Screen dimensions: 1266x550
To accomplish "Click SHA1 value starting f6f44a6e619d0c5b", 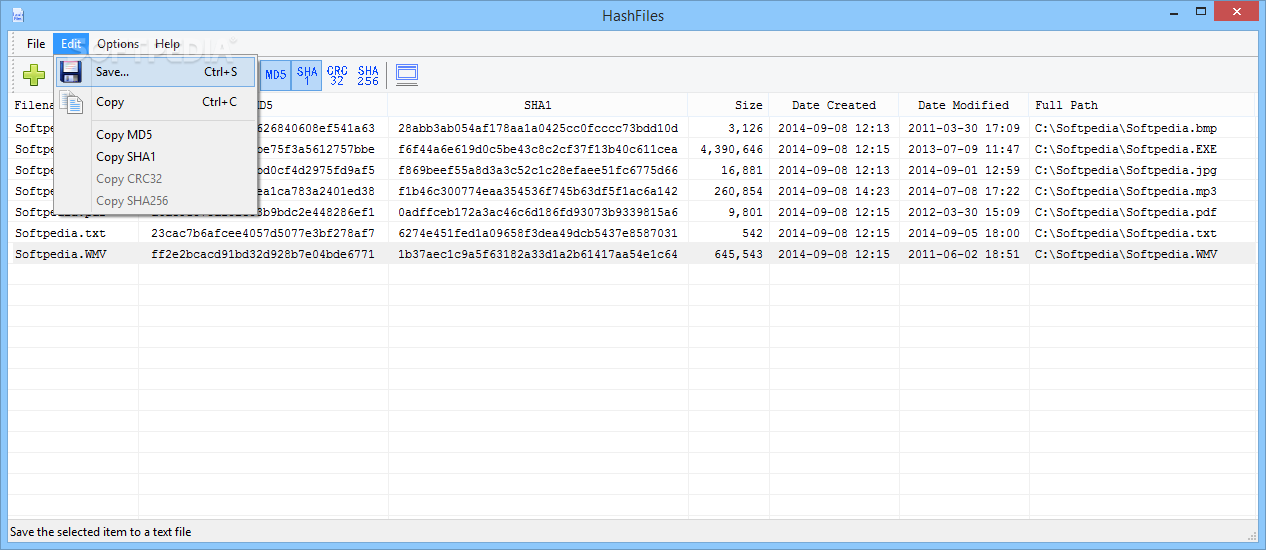I will [x=538, y=149].
